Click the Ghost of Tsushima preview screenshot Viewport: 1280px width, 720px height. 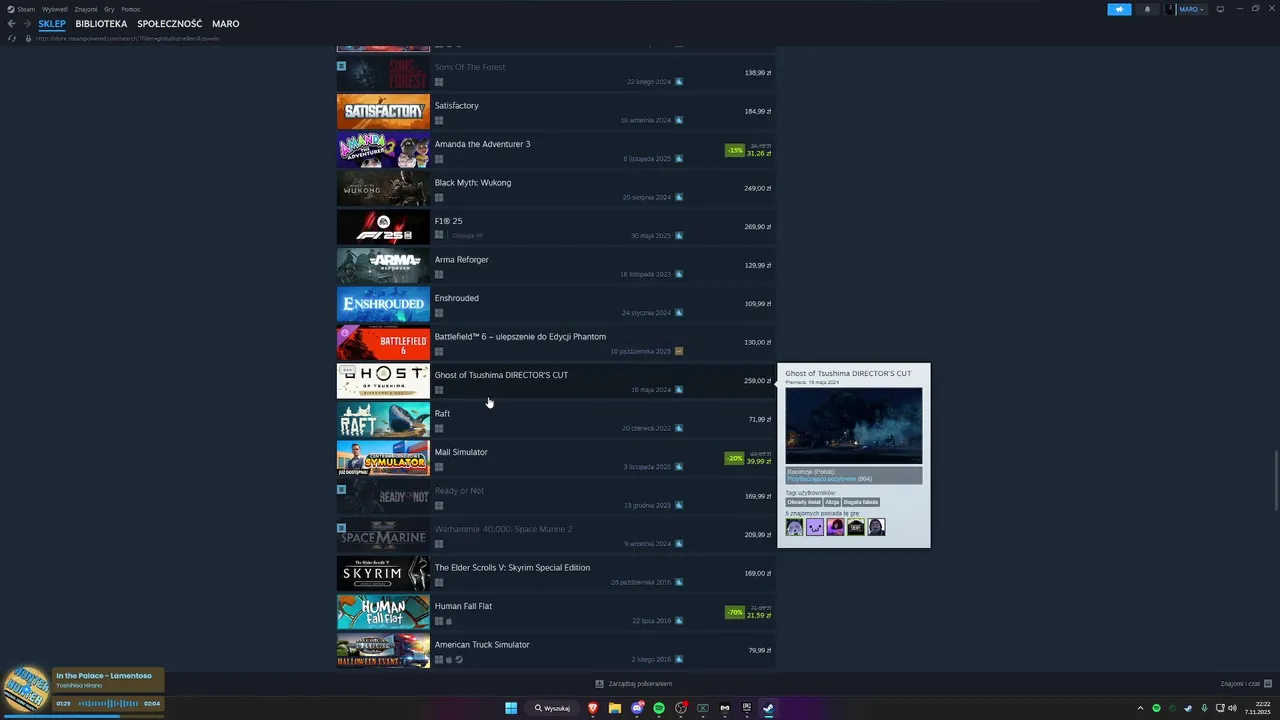pos(854,426)
